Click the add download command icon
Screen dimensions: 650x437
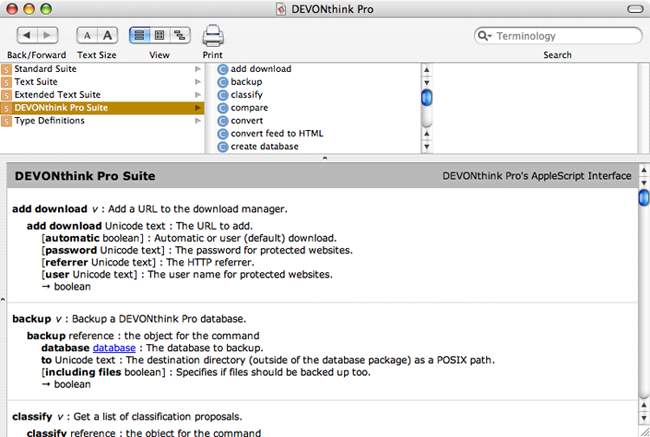tap(223, 69)
